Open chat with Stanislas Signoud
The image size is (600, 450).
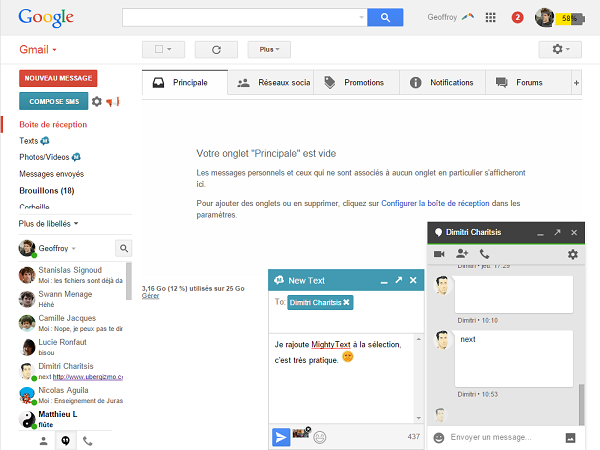(71, 275)
